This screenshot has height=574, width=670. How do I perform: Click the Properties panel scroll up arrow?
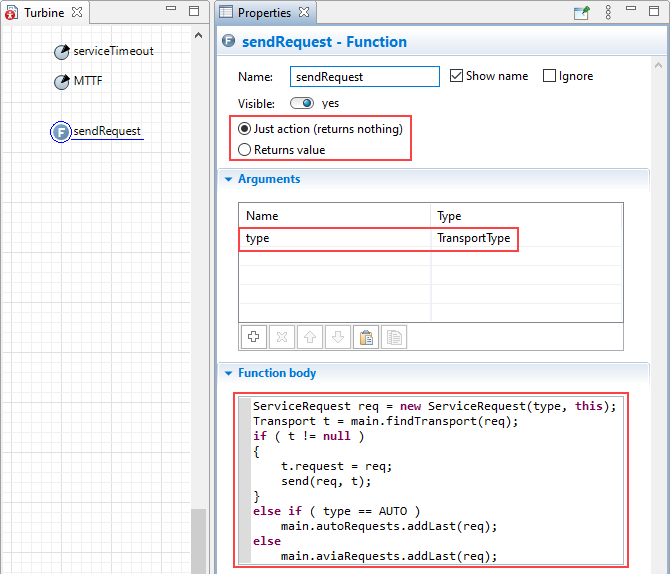coord(658,65)
